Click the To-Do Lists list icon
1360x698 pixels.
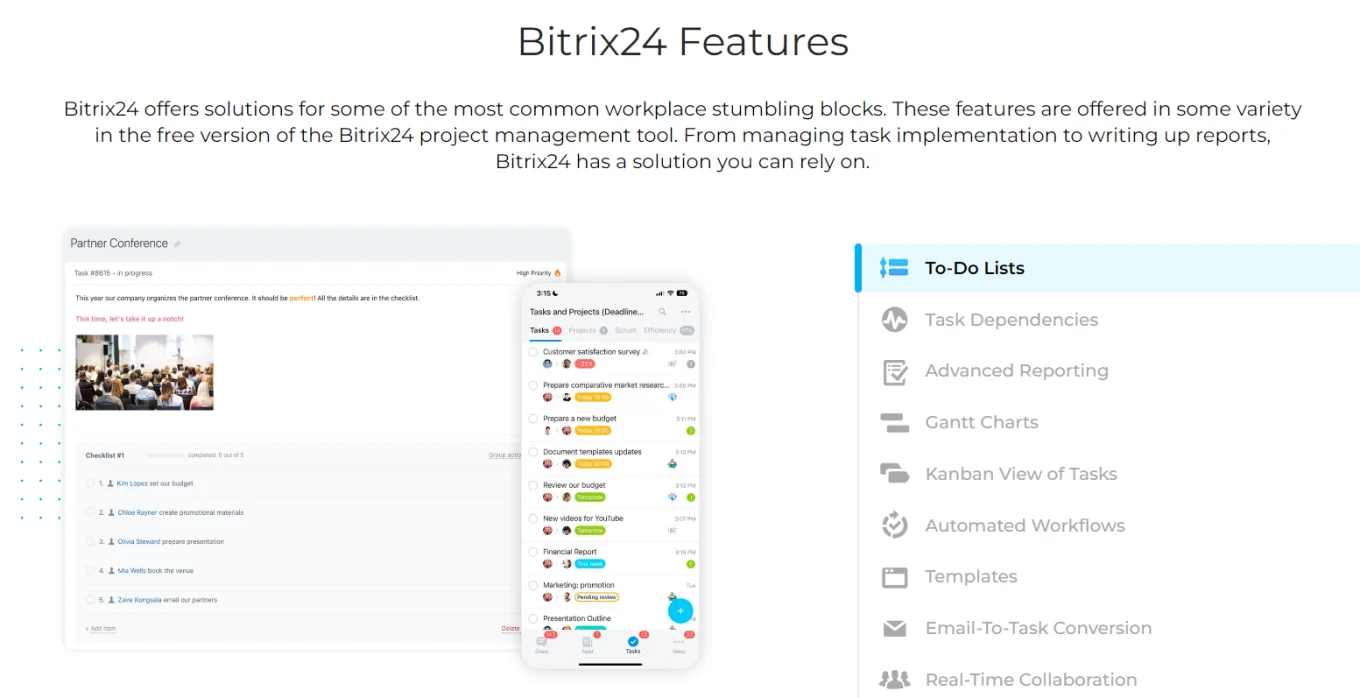pyautogui.click(x=894, y=268)
